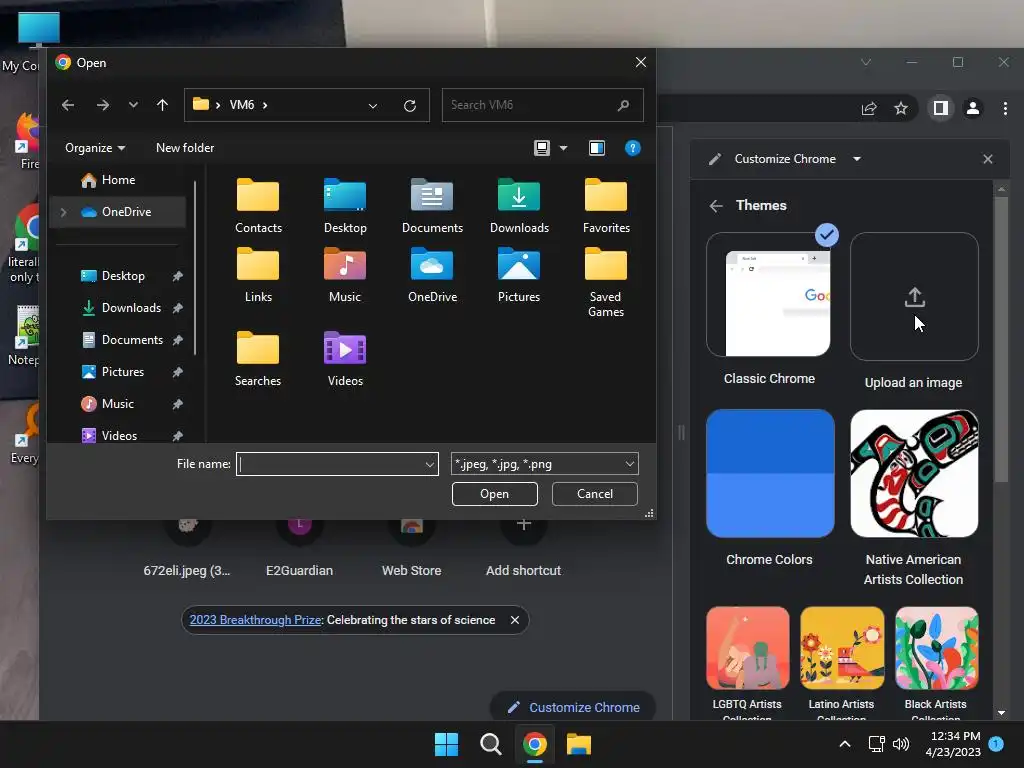Open more view options dropdown arrow

(564, 148)
